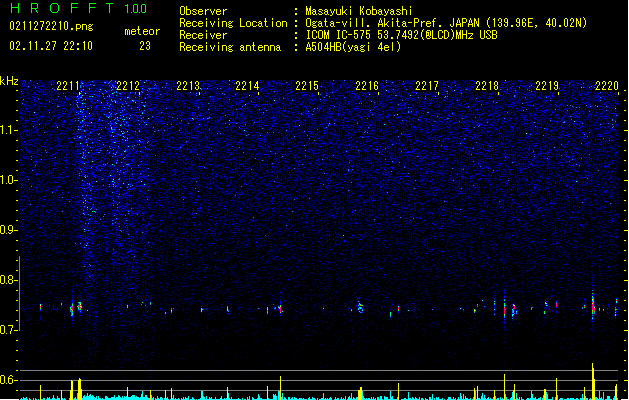Click the Observer field label

pyautogui.click(x=203, y=11)
